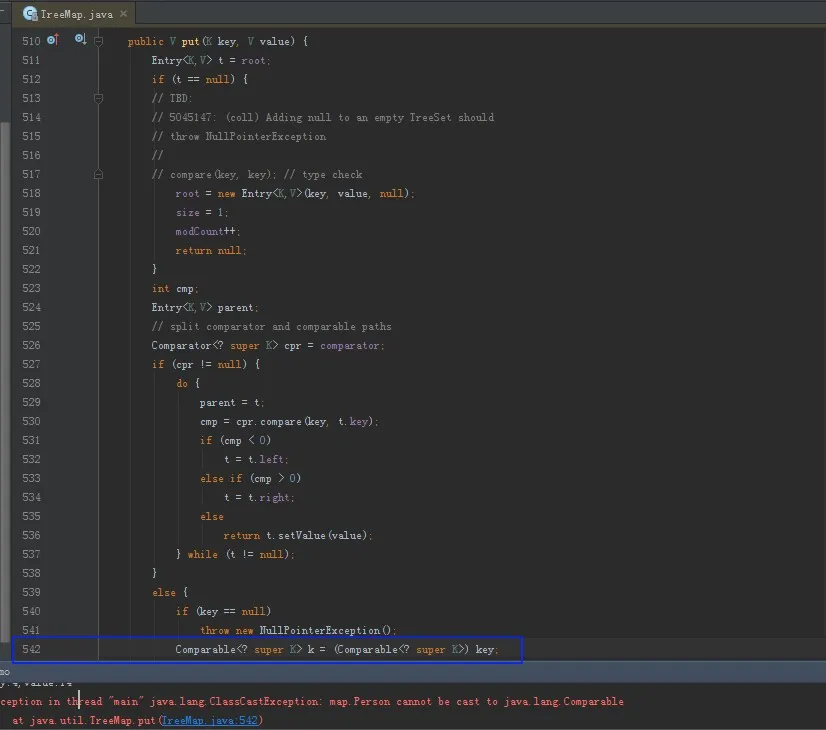Click line number 527 in the gutter
This screenshot has width=826, height=730.
point(30,365)
